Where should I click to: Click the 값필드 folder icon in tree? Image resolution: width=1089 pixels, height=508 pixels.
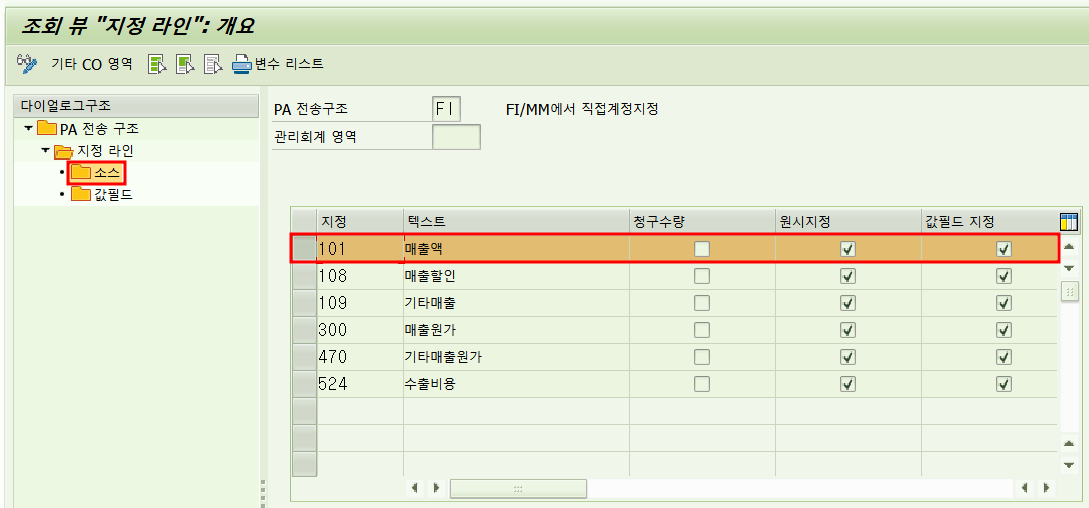(81, 194)
